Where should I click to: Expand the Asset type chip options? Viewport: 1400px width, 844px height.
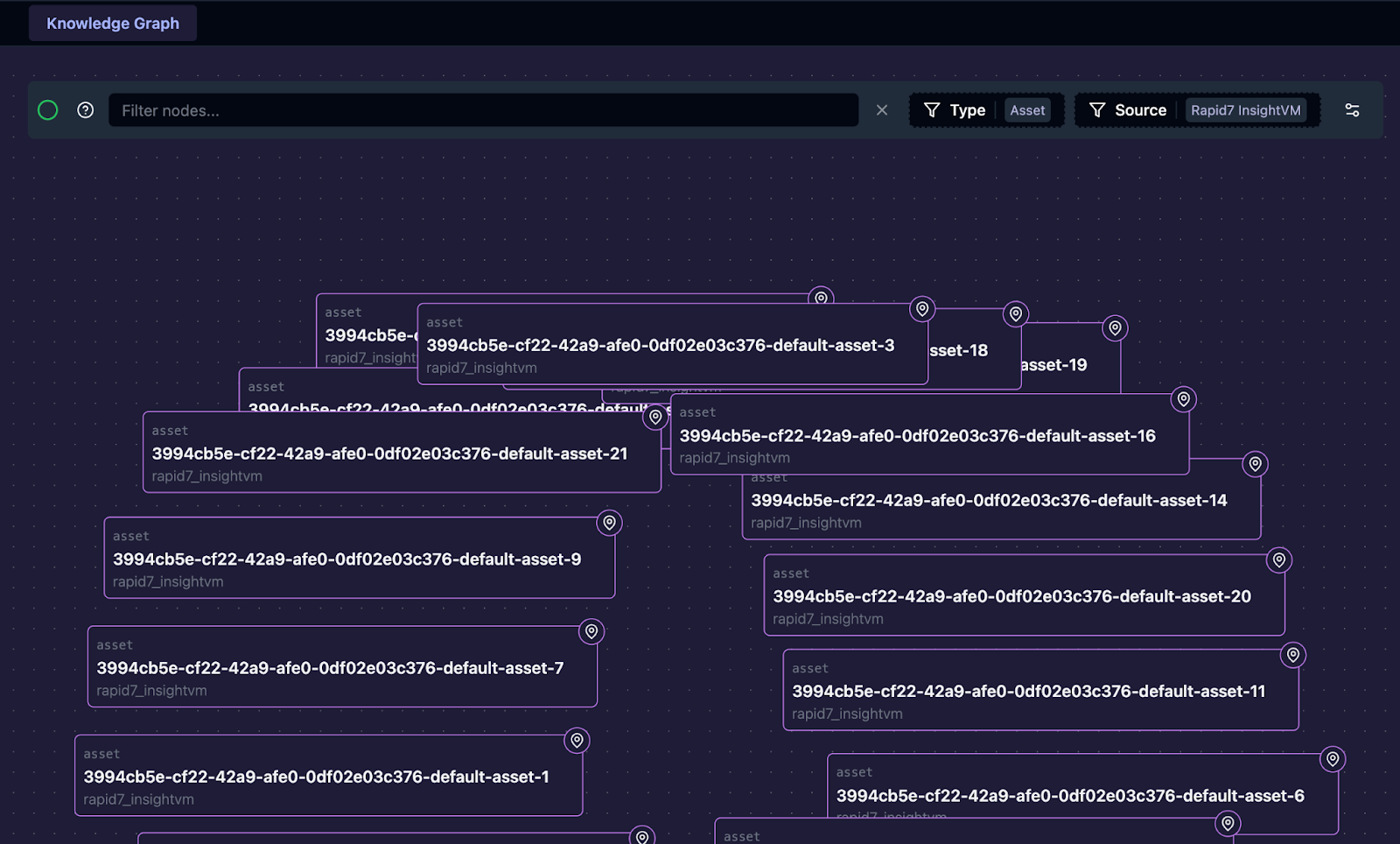(x=1027, y=109)
